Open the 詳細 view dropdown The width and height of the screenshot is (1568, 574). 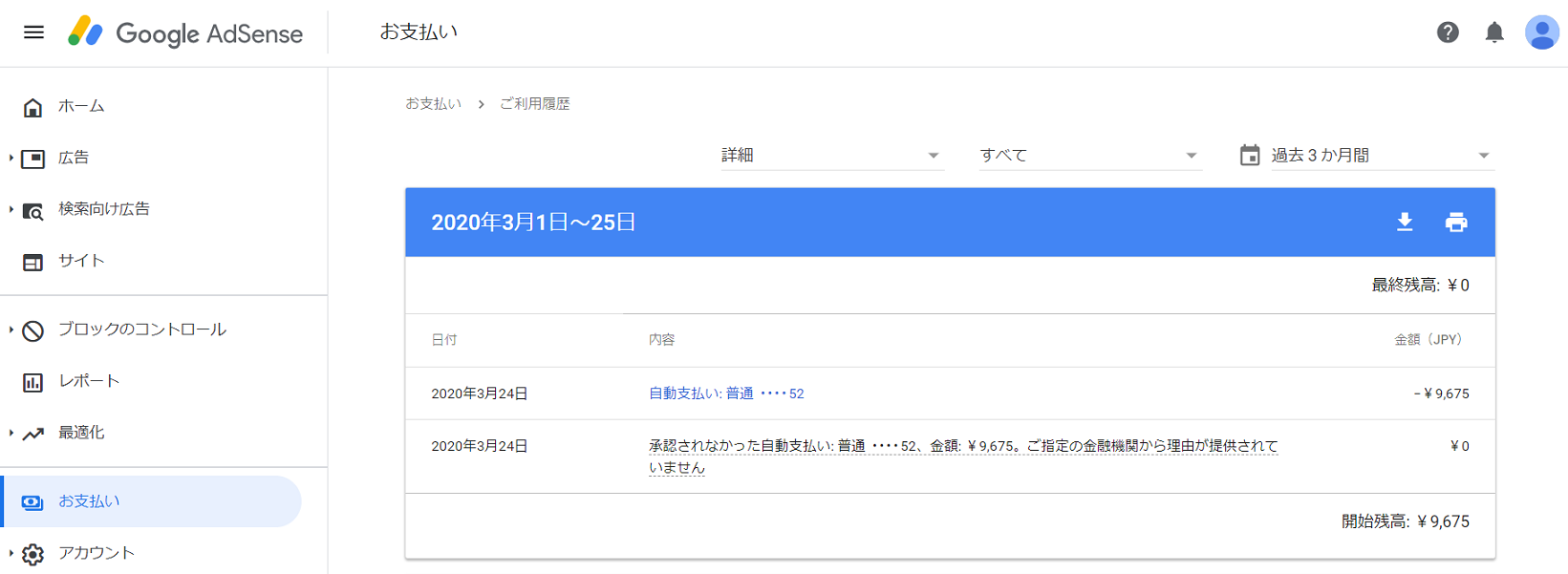(829, 155)
